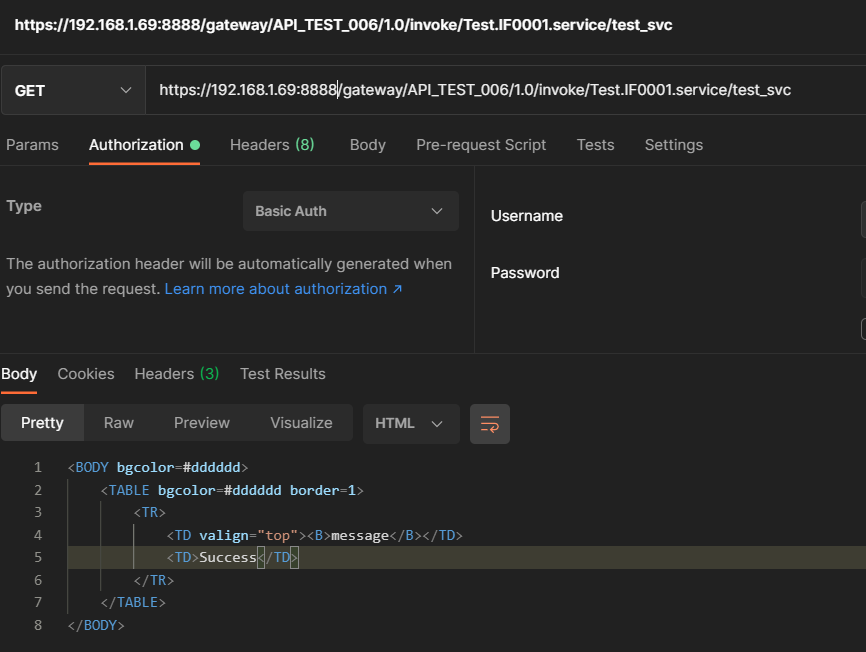This screenshot has width=866, height=652.
Task: Show the Preview response view
Action: tap(202, 423)
